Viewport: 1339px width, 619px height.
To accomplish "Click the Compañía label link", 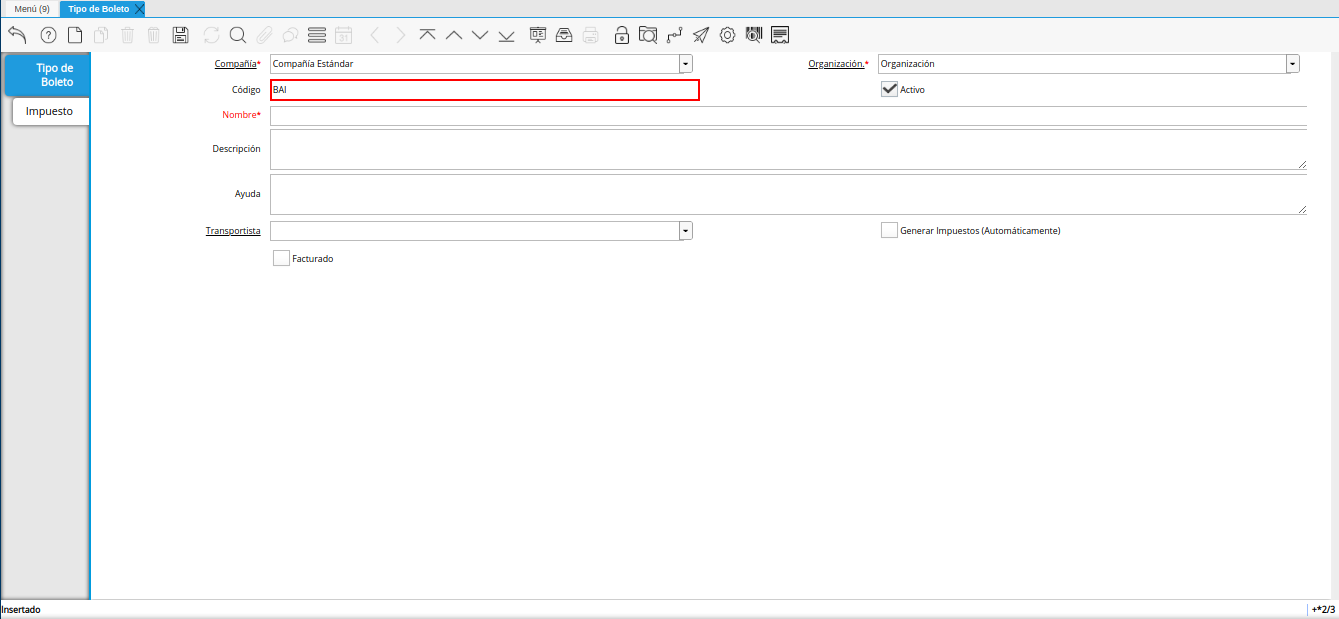I will point(235,64).
